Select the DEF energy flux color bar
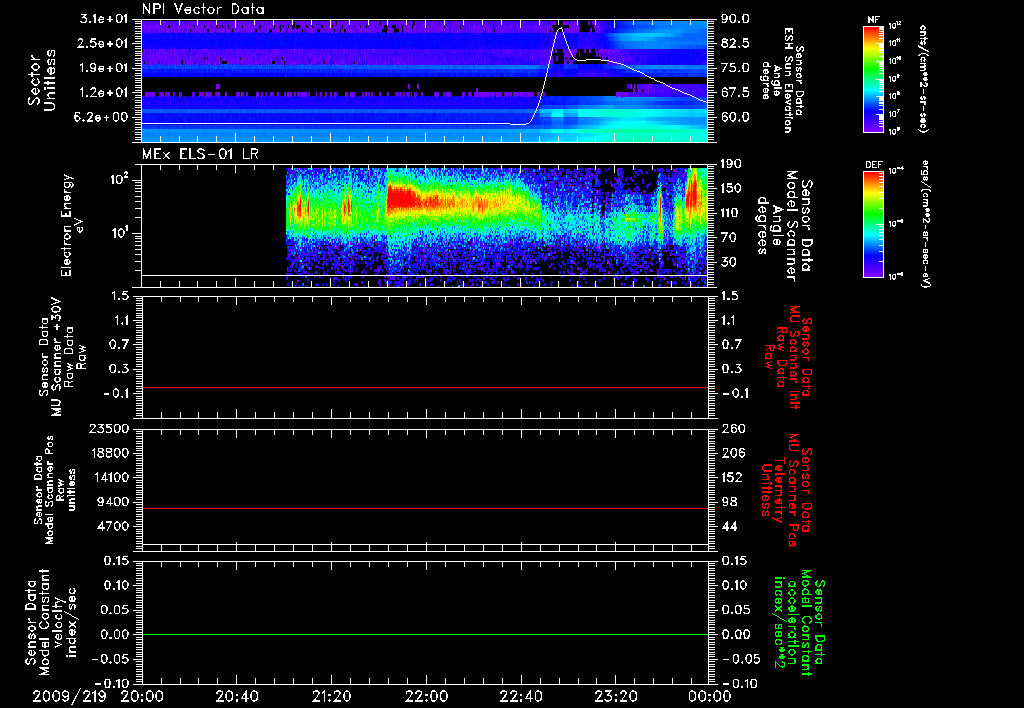Viewport: 1024px width, 708px height. tap(874, 224)
